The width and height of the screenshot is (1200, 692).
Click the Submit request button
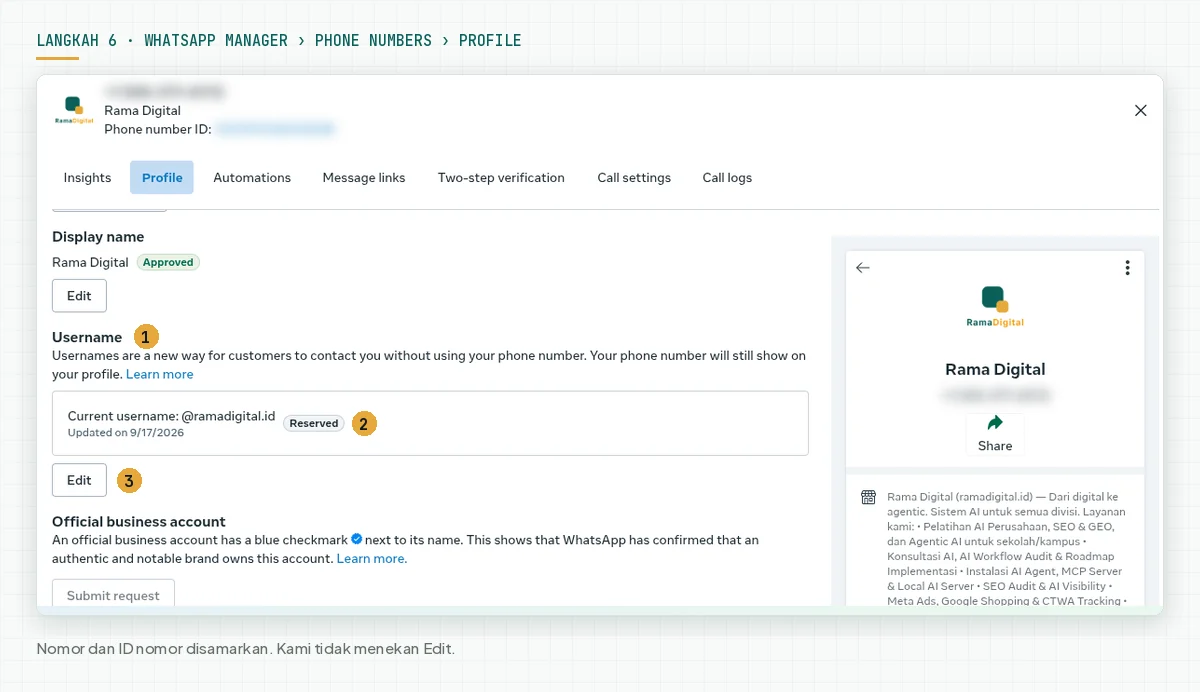[x=113, y=594]
